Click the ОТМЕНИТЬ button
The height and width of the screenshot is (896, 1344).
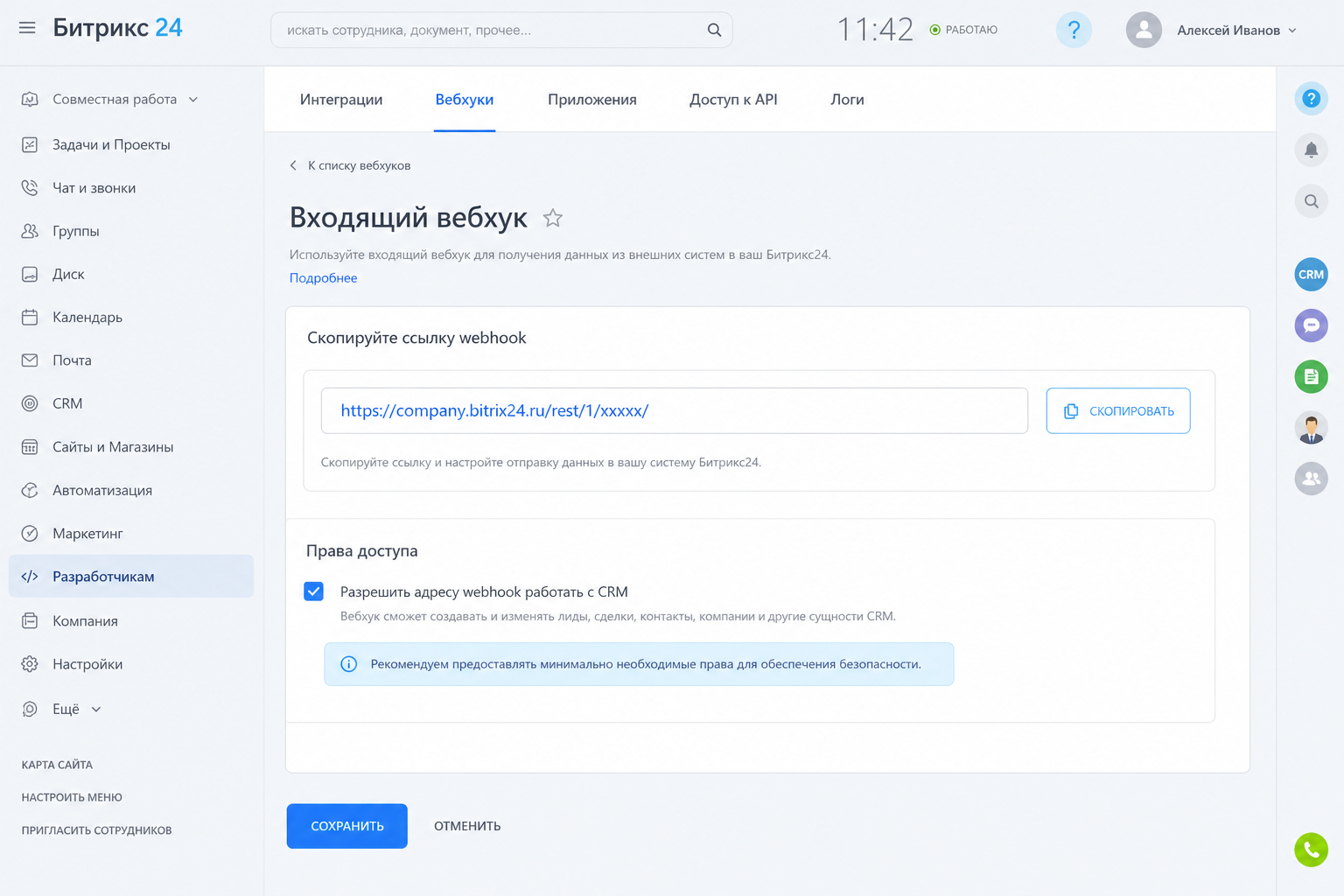[x=467, y=826]
